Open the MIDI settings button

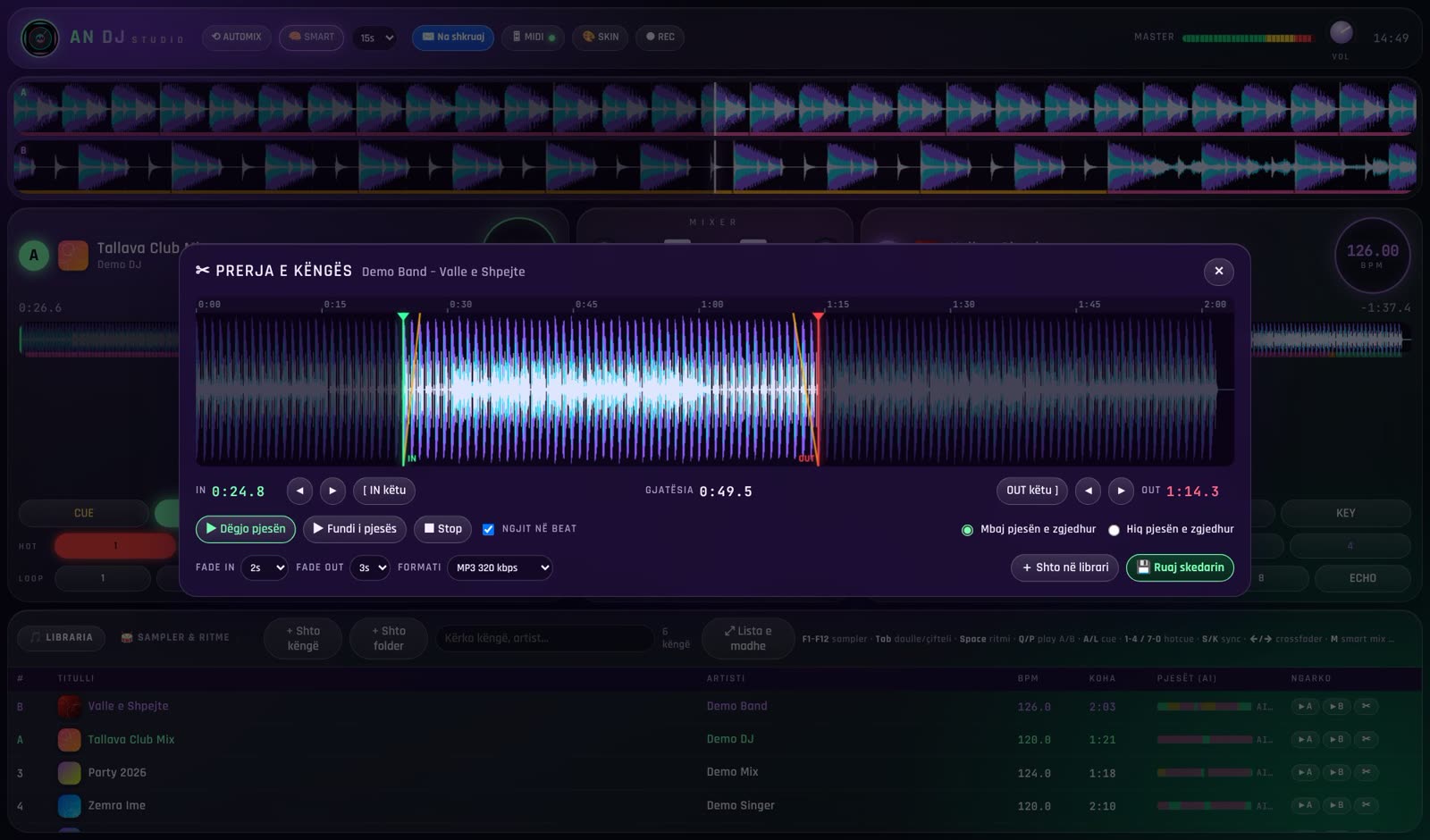pyautogui.click(x=534, y=38)
